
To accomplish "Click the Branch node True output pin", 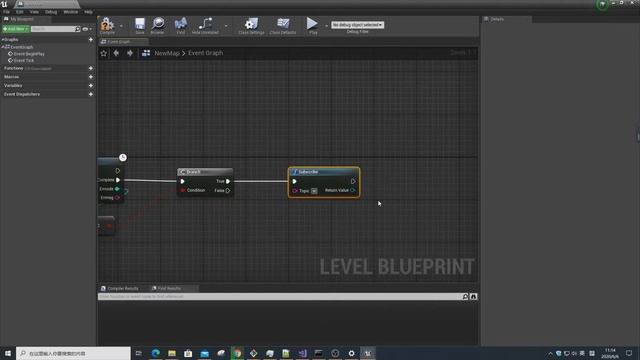I will tap(228, 181).
